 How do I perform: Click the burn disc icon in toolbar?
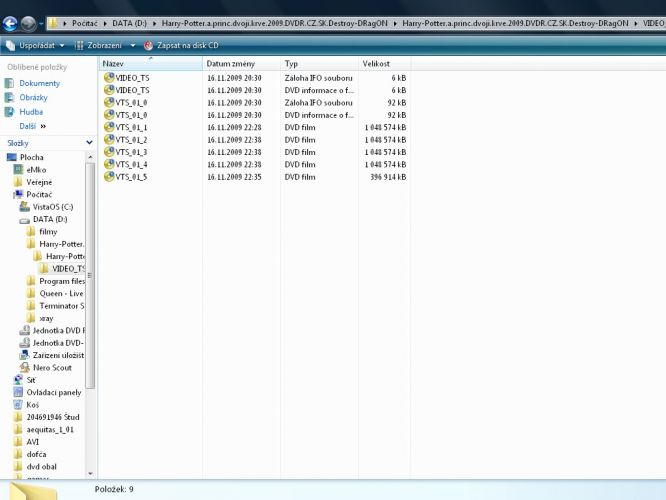coord(148,45)
